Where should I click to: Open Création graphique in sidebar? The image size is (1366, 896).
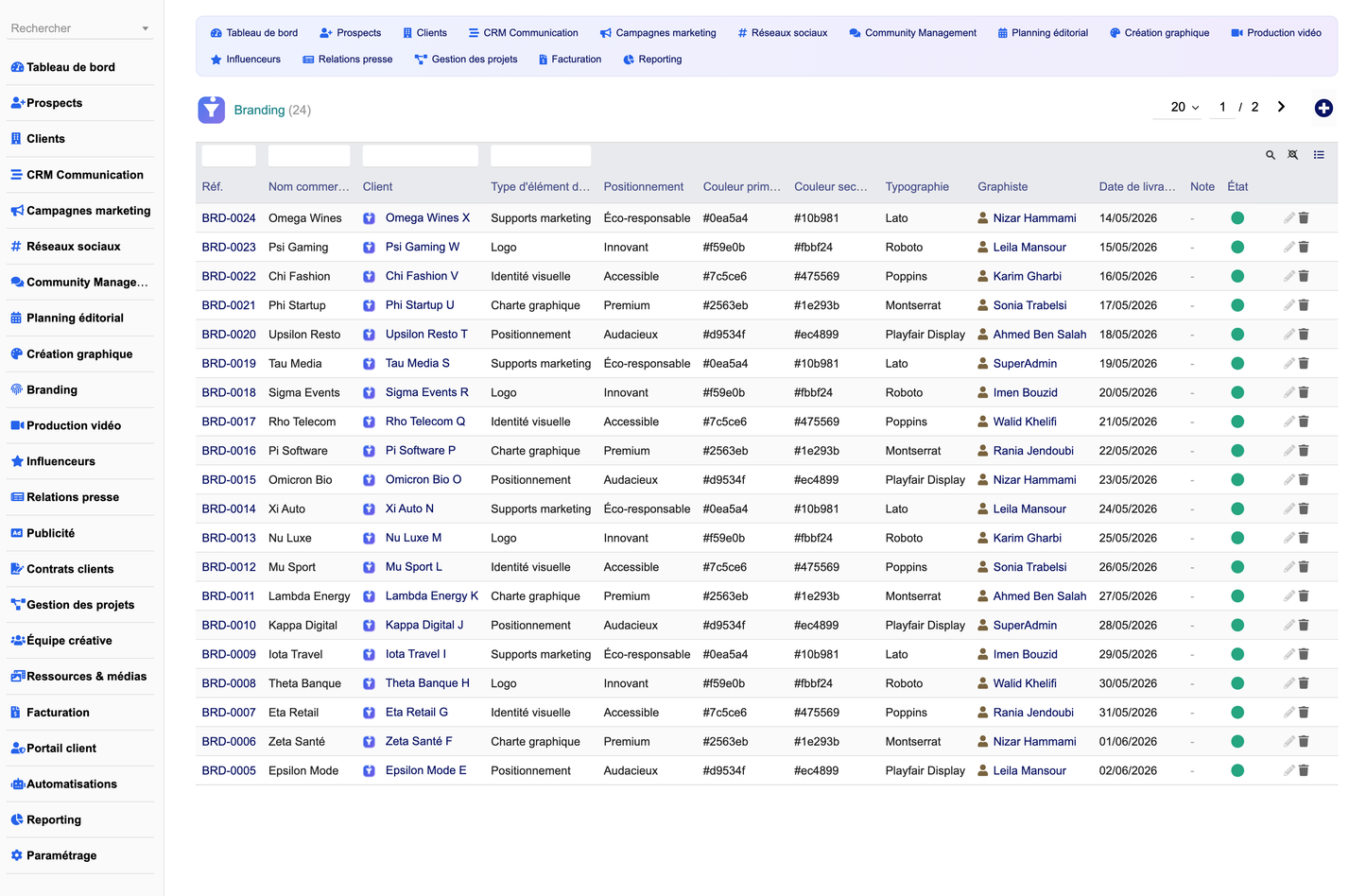click(x=79, y=354)
